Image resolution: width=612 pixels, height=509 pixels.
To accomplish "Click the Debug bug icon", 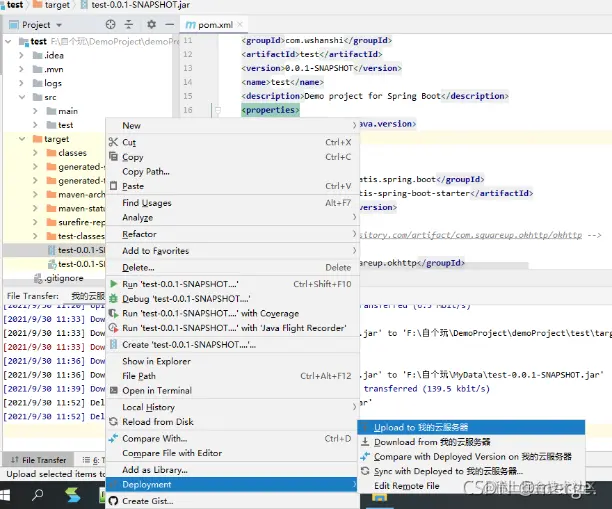I will coord(113,299).
